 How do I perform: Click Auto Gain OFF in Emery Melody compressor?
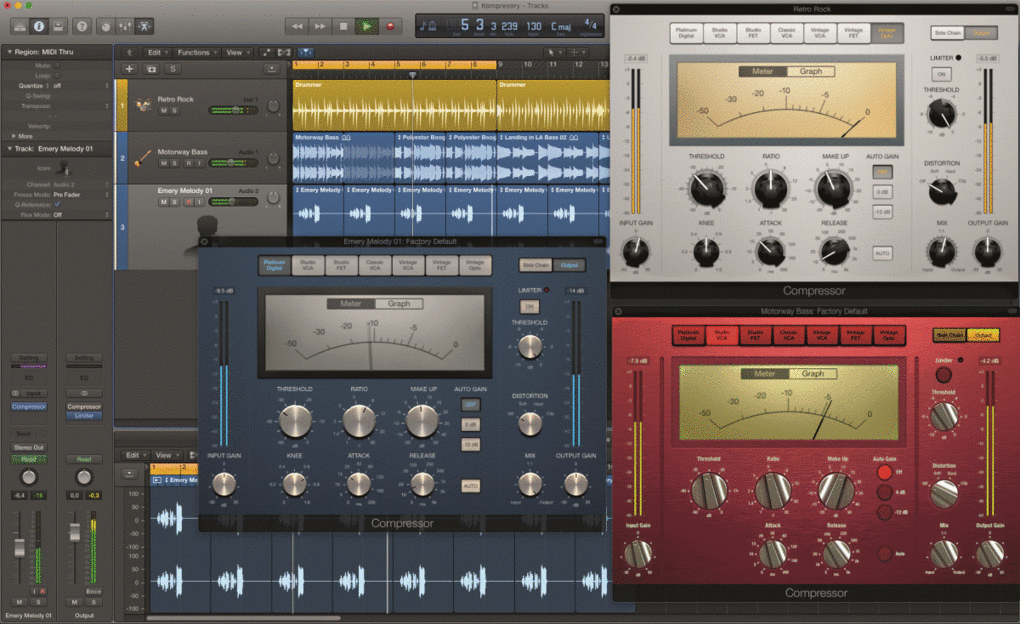[x=470, y=404]
